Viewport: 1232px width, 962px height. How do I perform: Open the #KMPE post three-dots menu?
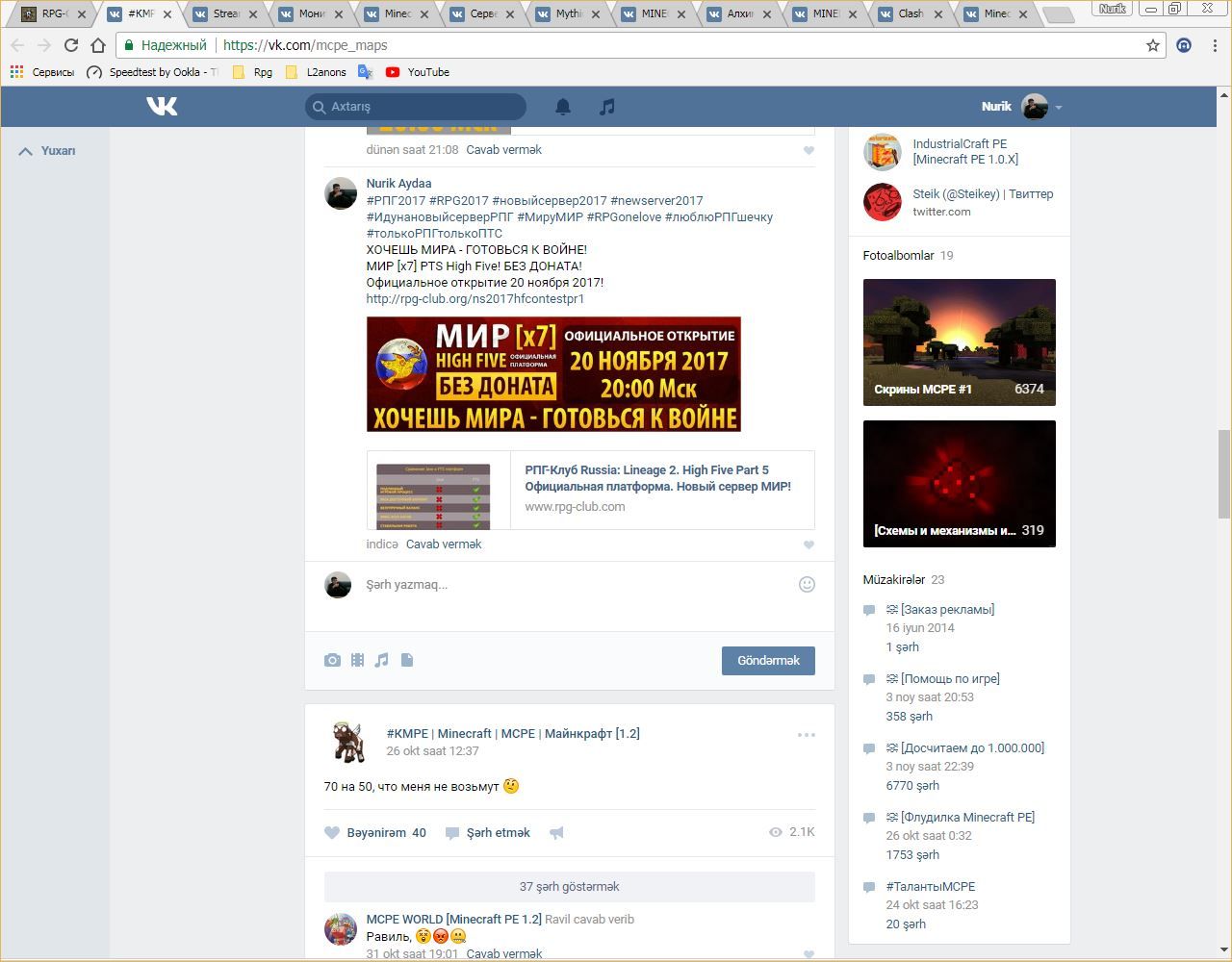(x=807, y=735)
